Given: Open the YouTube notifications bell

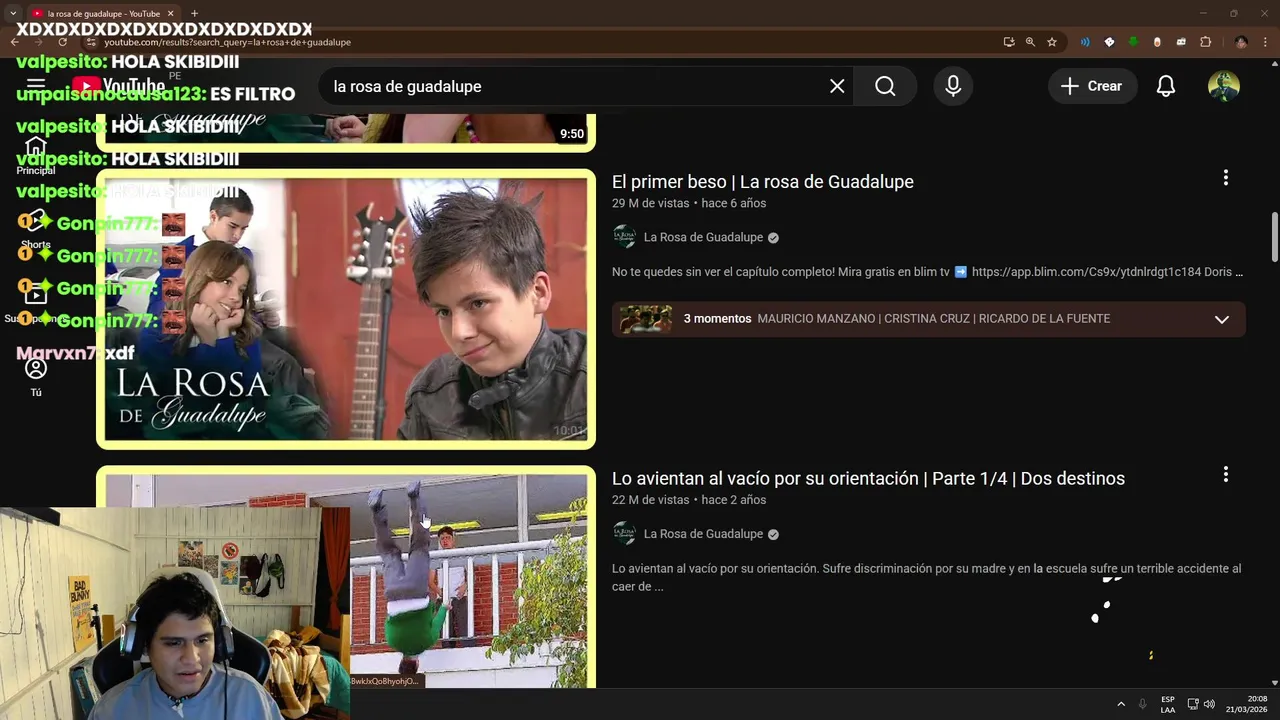Looking at the screenshot, I should 1166,86.
